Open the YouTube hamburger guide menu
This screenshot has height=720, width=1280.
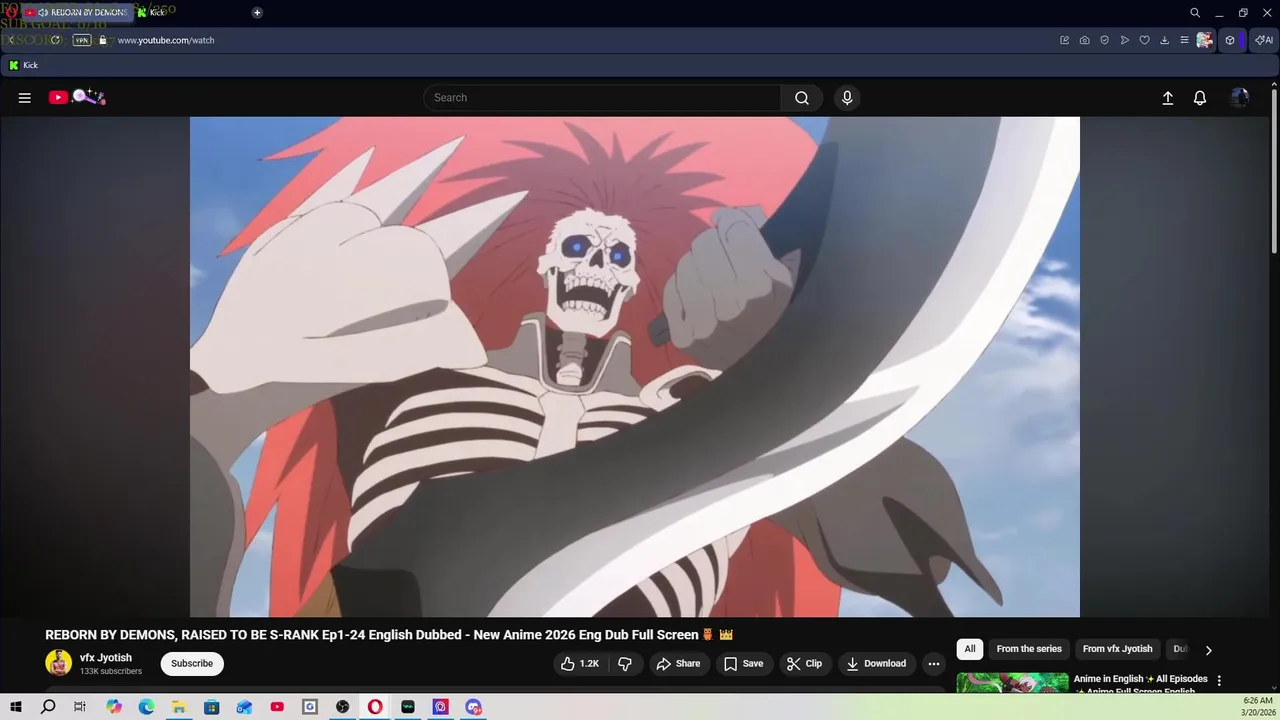click(x=25, y=98)
